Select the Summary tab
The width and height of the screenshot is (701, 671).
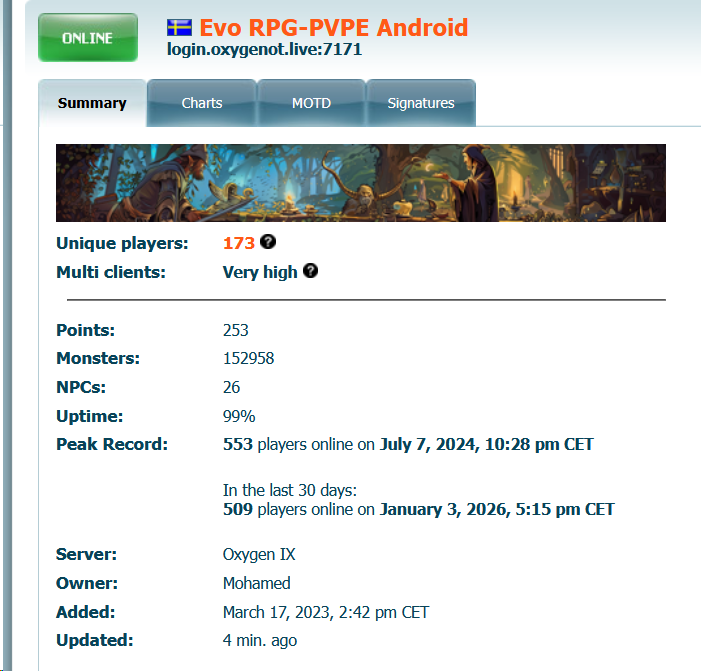coord(92,103)
